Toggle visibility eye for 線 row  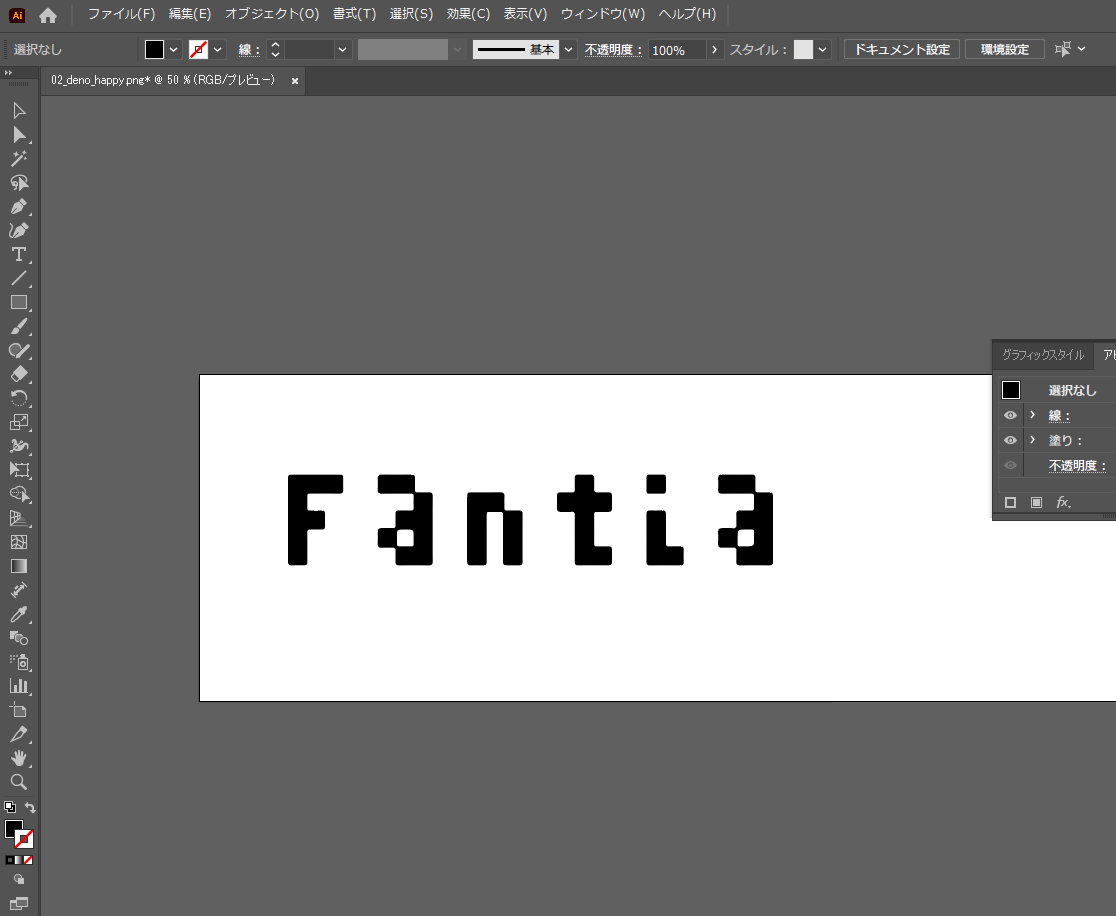[1010, 415]
